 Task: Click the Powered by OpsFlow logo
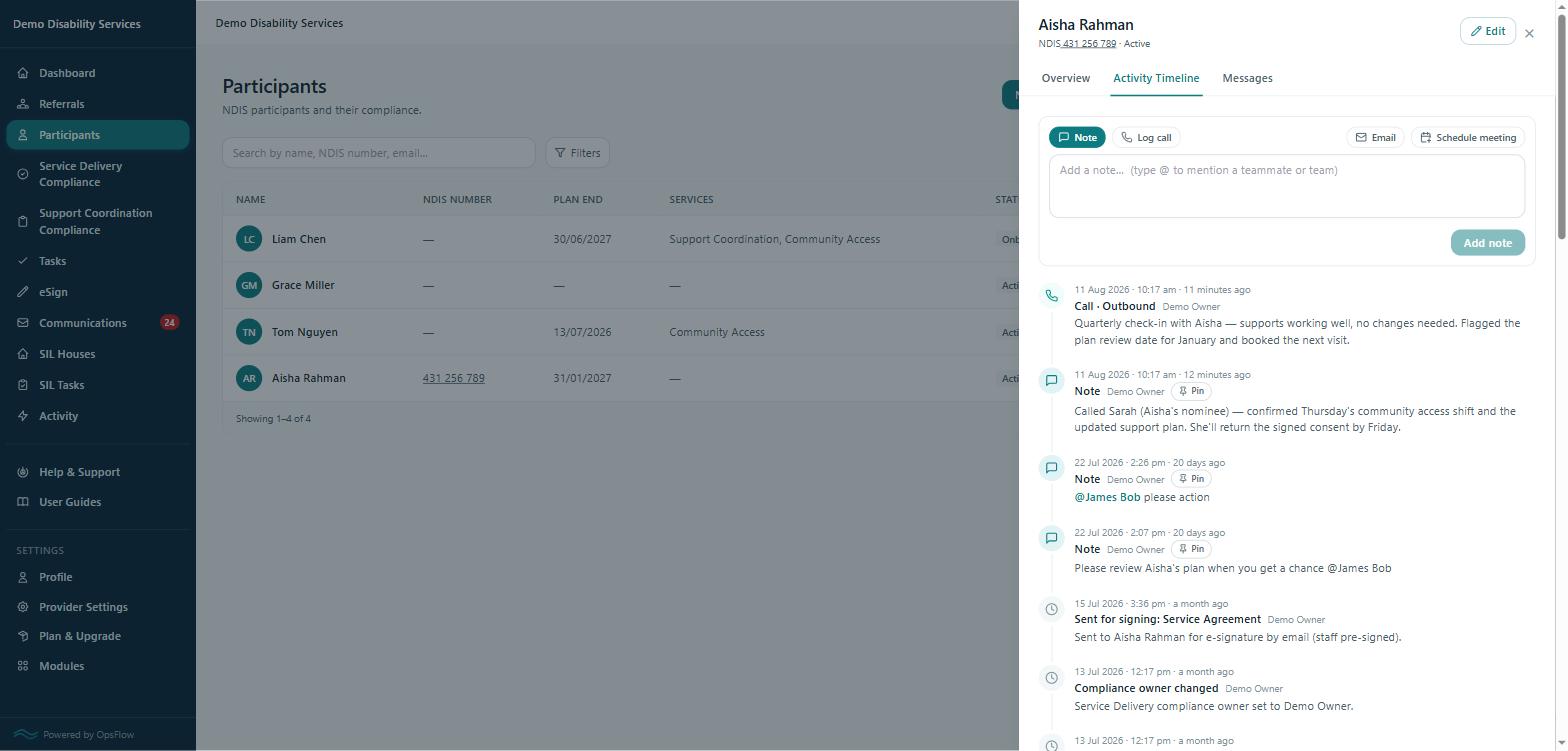[26, 734]
